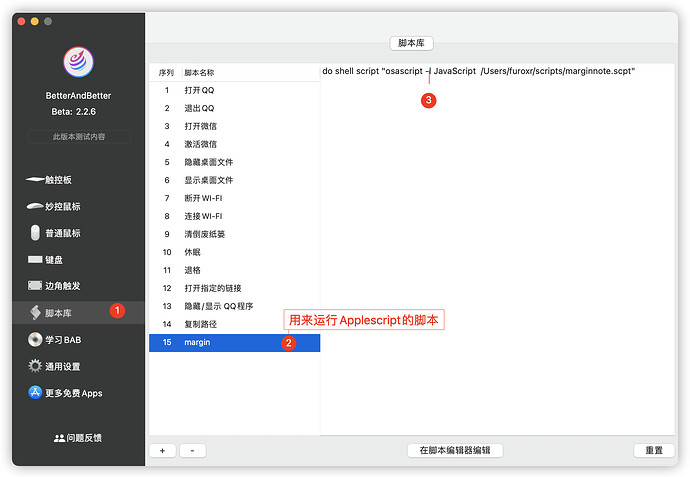The image size is (690, 477).
Task: Select script row 激活微信
Action: [235, 144]
